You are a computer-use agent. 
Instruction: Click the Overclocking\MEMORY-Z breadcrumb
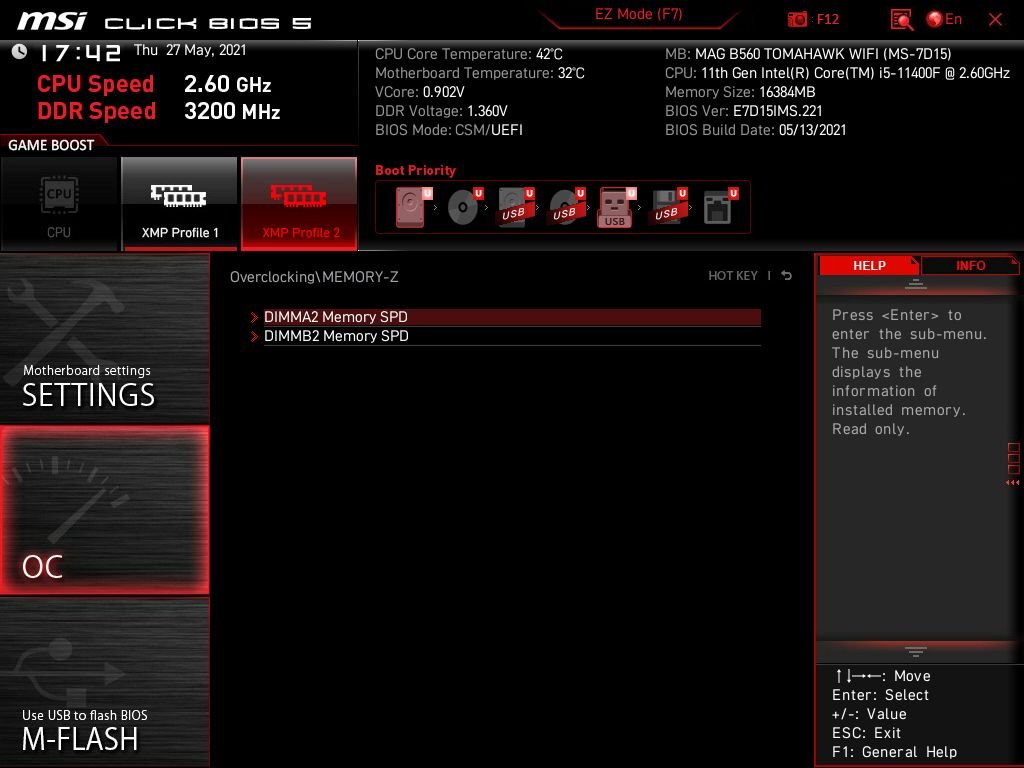click(x=313, y=277)
